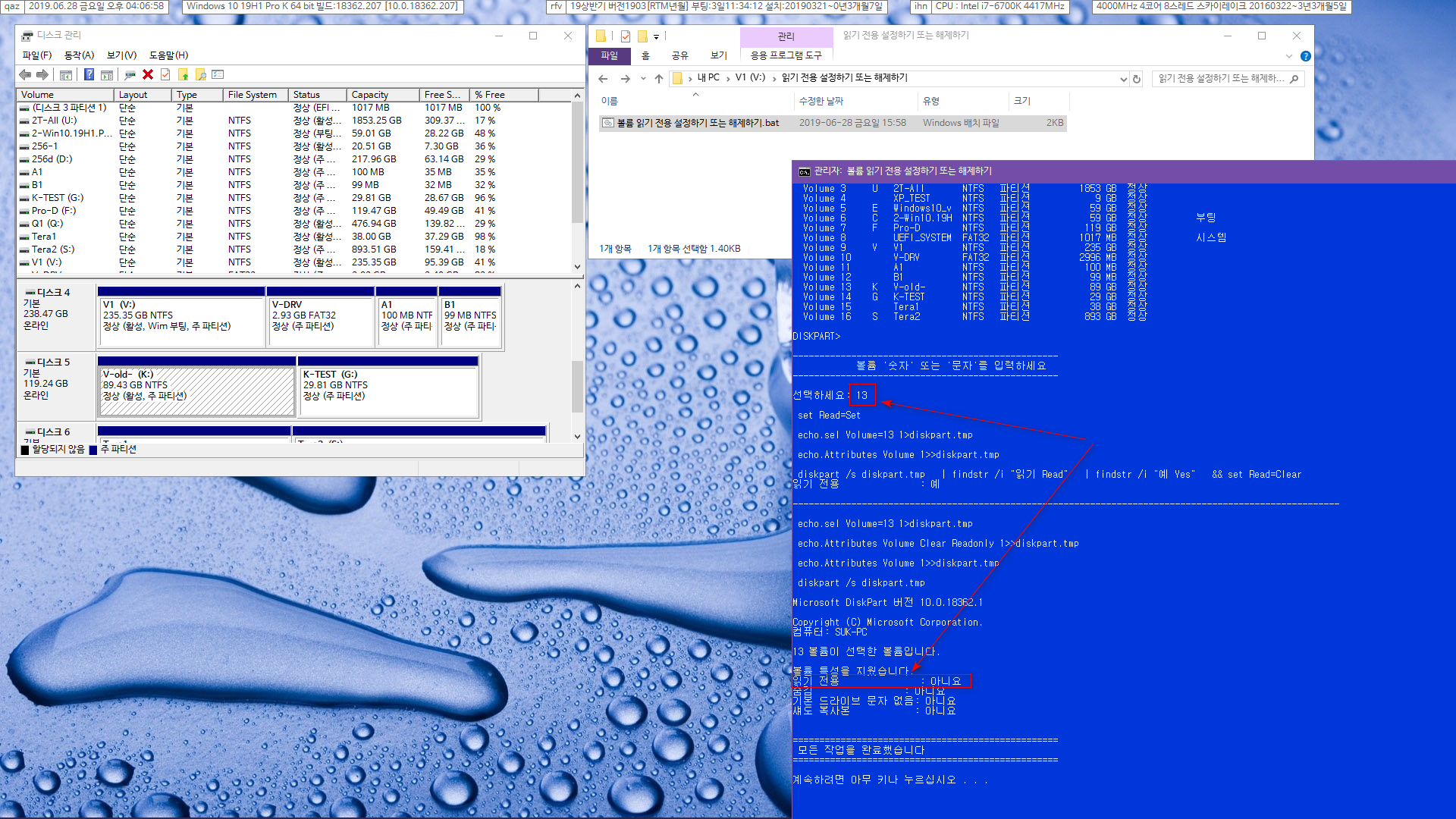
Task: Click scroll-down arrow of disk graphical view
Action: (x=578, y=437)
